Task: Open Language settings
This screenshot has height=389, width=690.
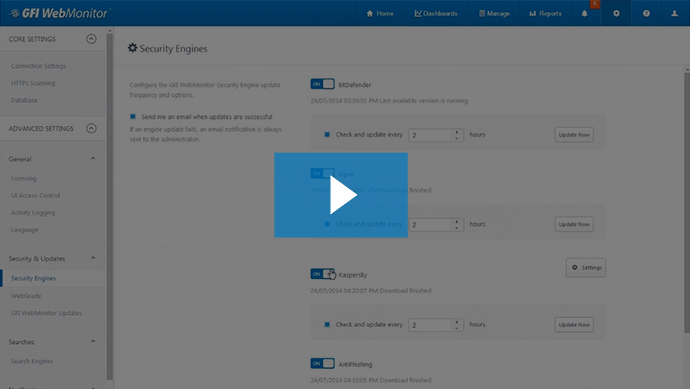Action: coord(25,230)
